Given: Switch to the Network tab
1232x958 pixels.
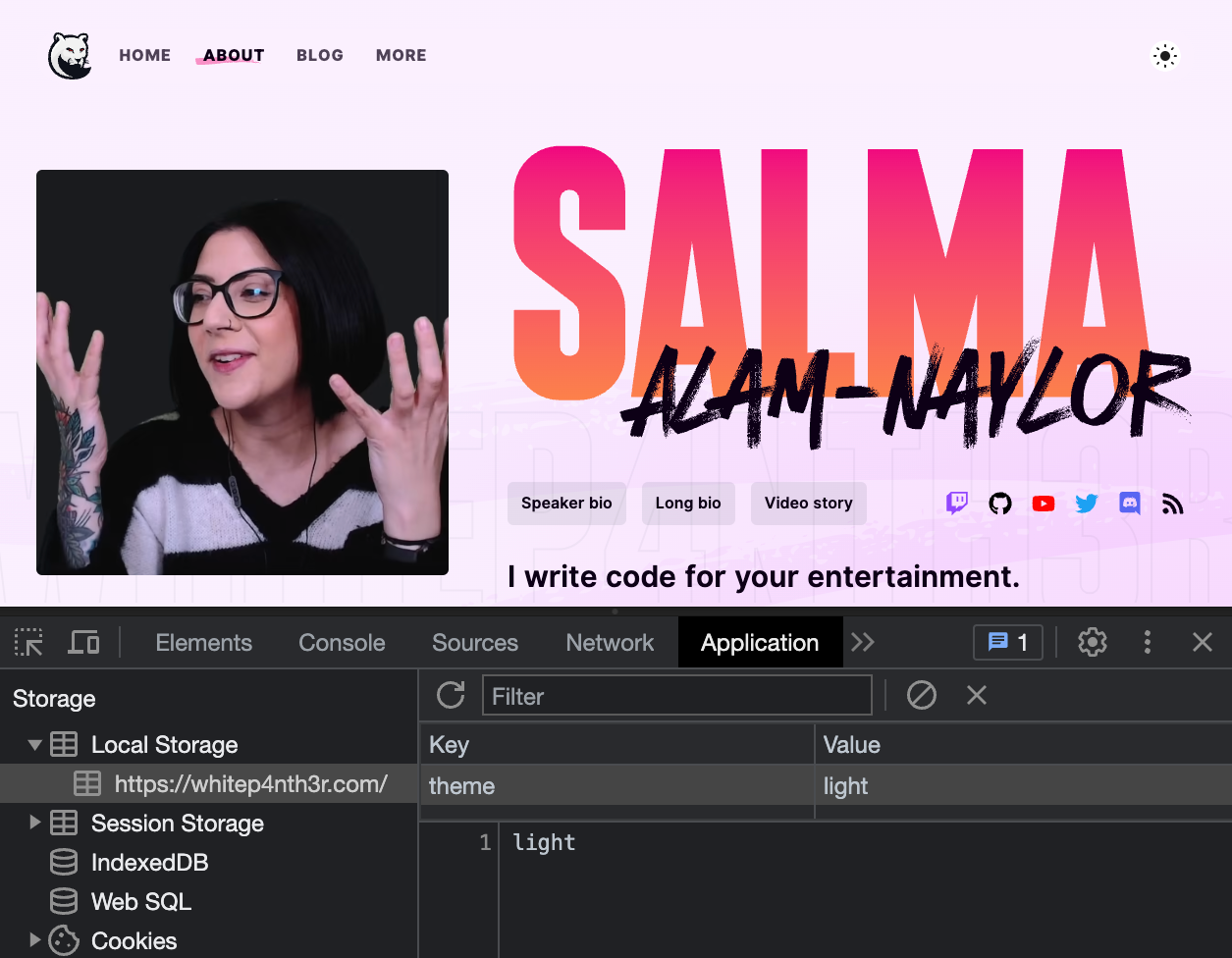Looking at the screenshot, I should click(x=609, y=642).
